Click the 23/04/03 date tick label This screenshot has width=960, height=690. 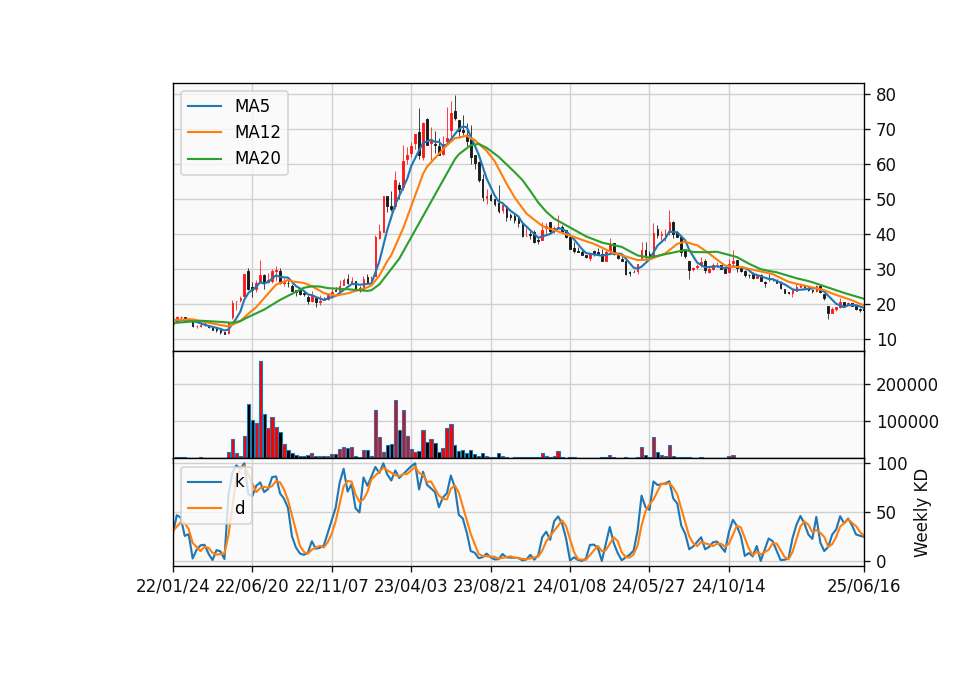(411, 586)
